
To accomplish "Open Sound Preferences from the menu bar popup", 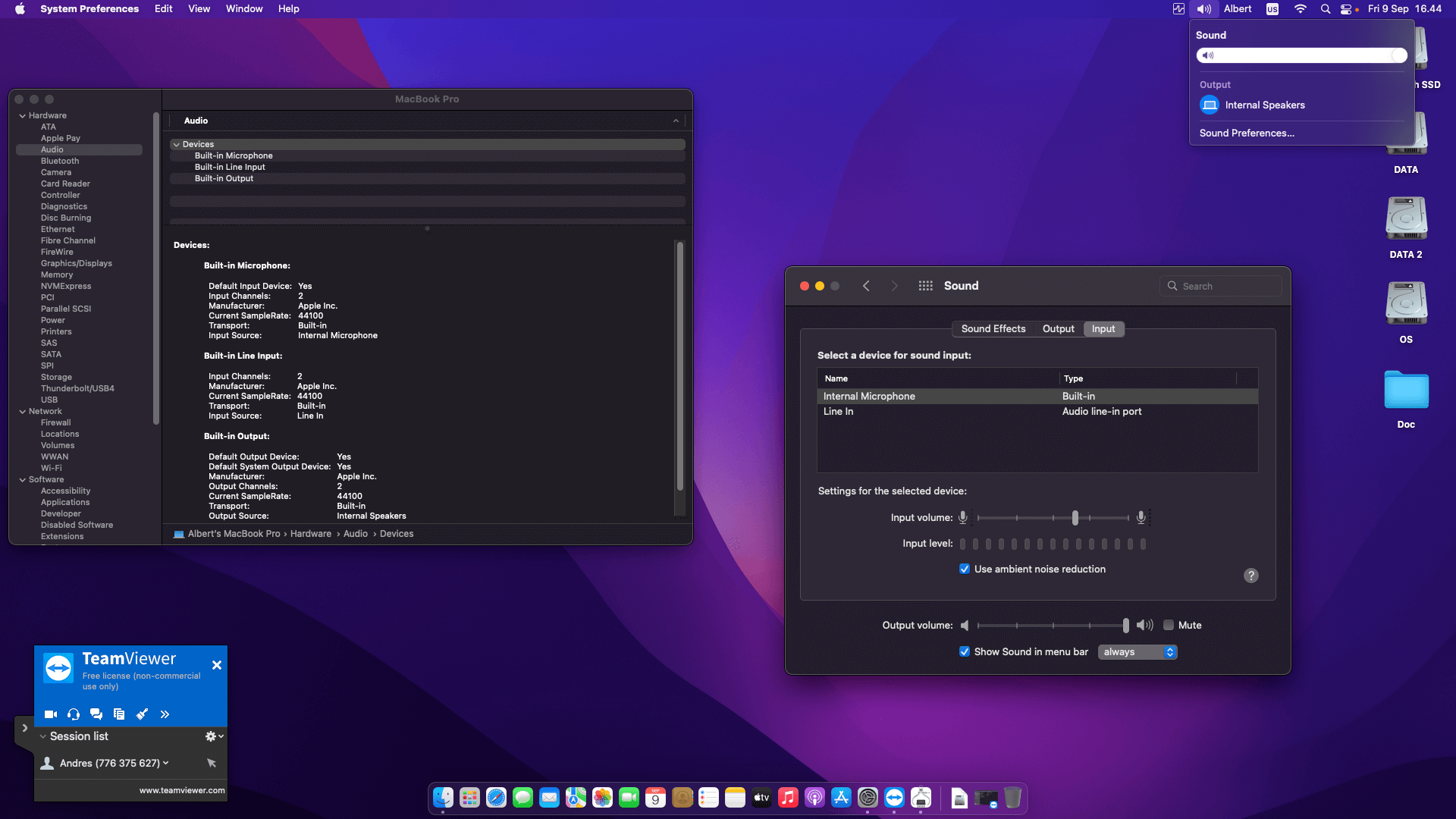I will pos(1246,133).
